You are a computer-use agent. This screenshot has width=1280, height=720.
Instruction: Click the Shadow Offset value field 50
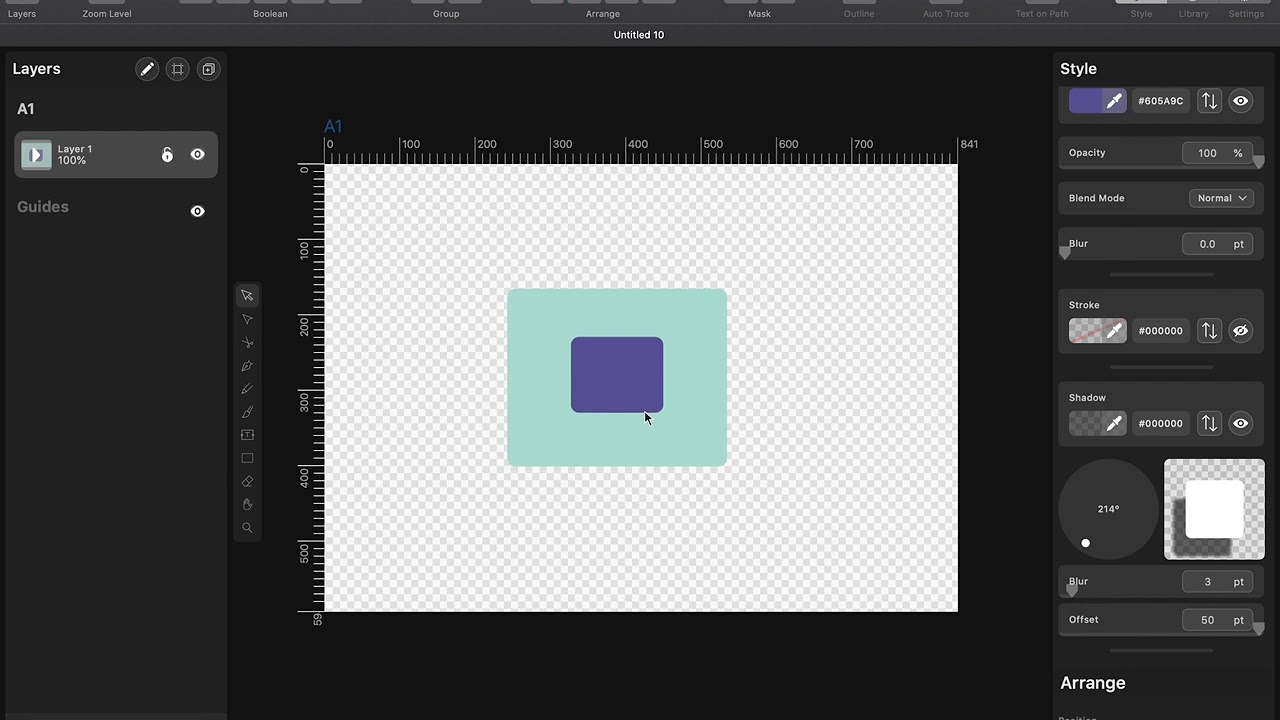pos(1216,620)
